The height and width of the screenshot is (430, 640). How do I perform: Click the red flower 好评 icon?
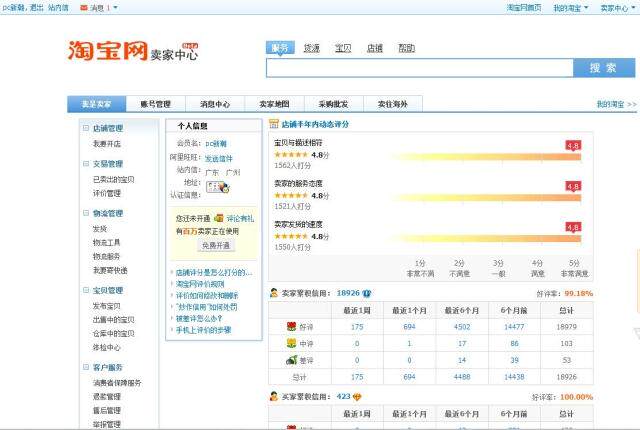pyautogui.click(x=291, y=326)
